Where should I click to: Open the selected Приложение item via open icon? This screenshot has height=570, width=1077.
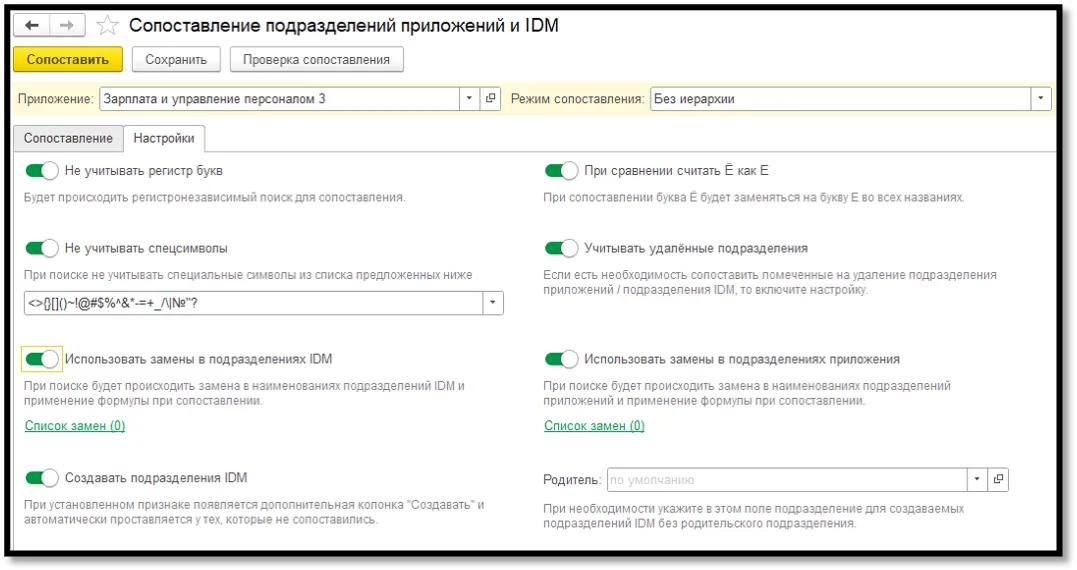[x=490, y=98]
